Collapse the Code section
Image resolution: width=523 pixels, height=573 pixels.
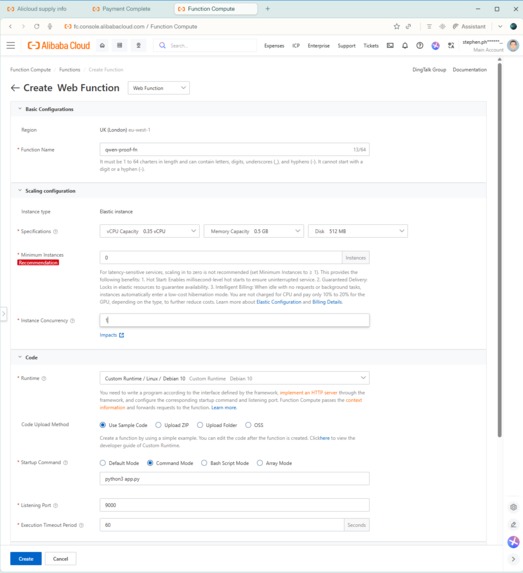pyautogui.click(x=20, y=357)
